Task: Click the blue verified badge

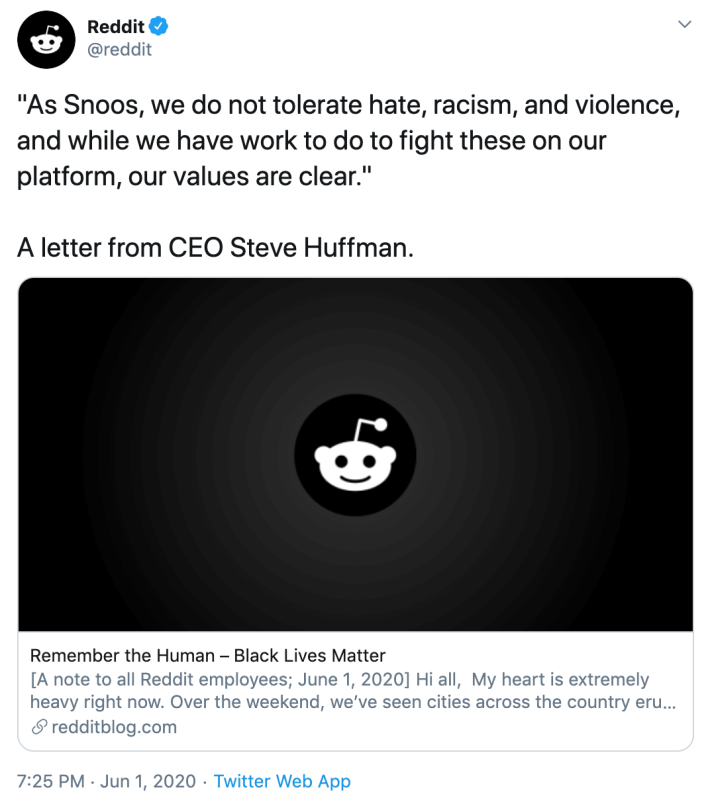Action: (x=159, y=26)
